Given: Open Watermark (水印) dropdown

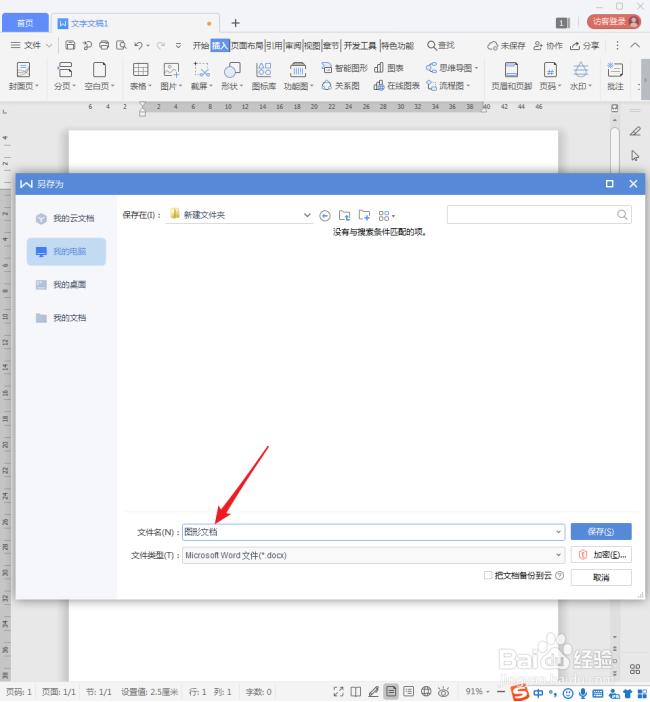Looking at the screenshot, I should click(581, 75).
